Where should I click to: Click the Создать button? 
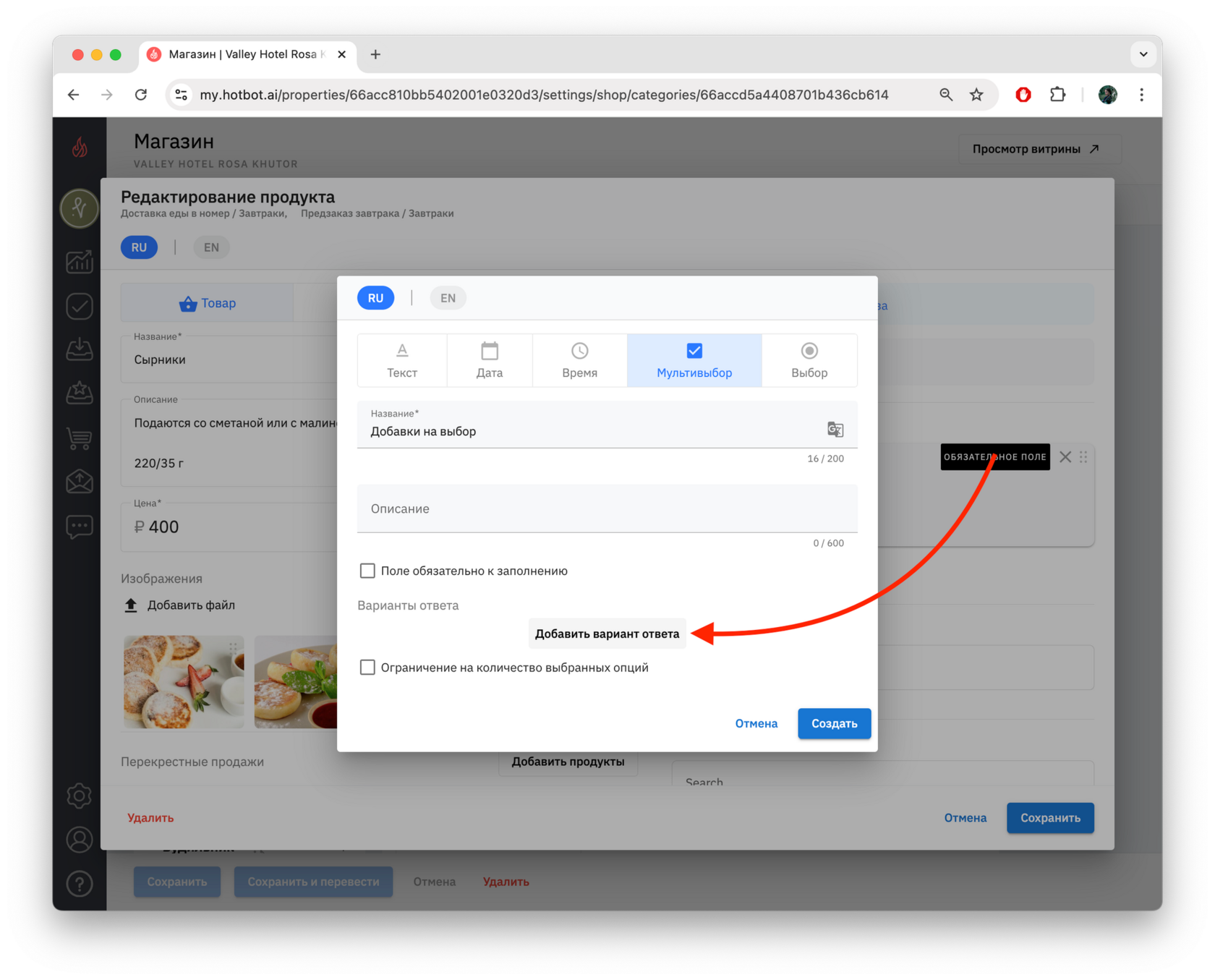pyautogui.click(x=835, y=723)
